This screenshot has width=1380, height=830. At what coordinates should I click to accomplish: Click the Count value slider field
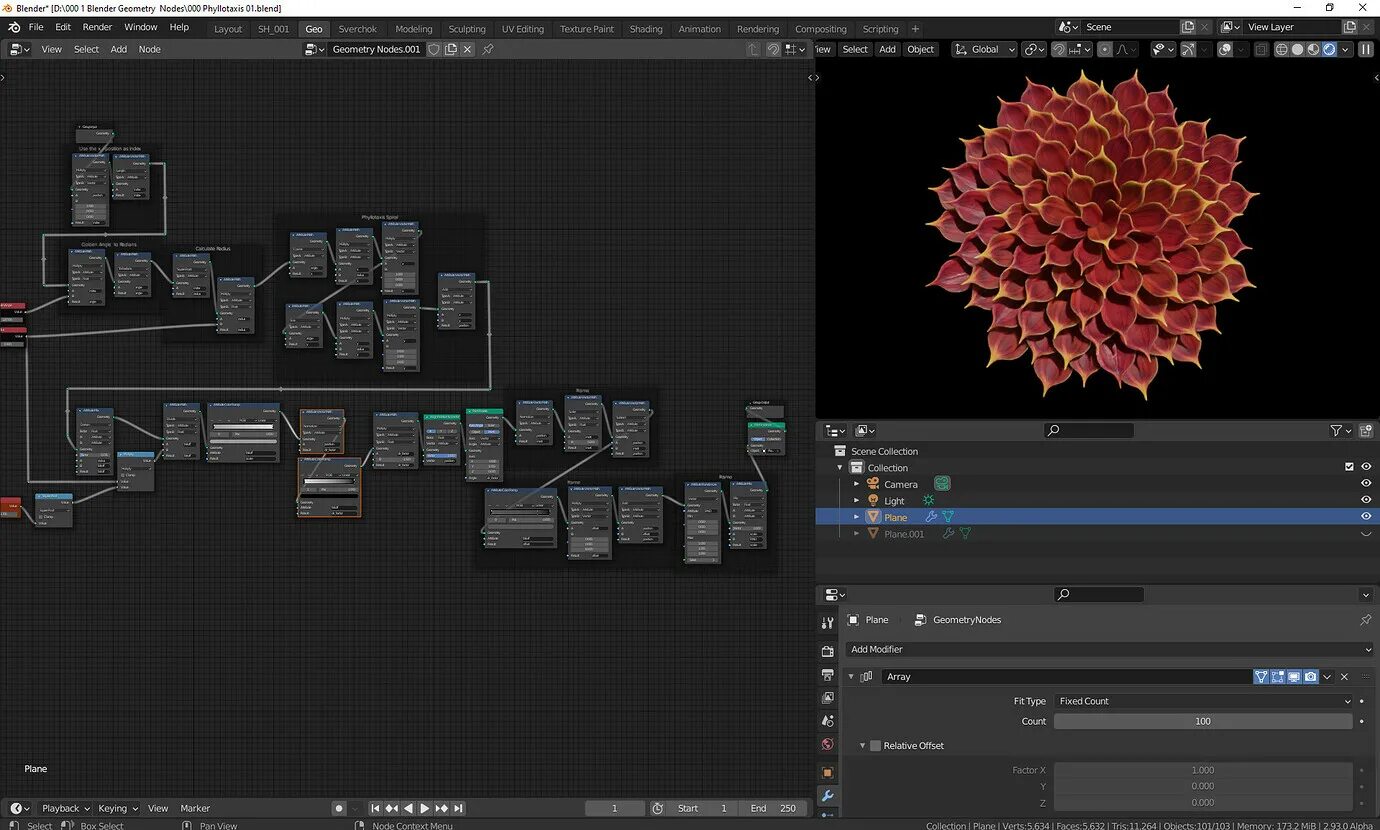(1202, 721)
